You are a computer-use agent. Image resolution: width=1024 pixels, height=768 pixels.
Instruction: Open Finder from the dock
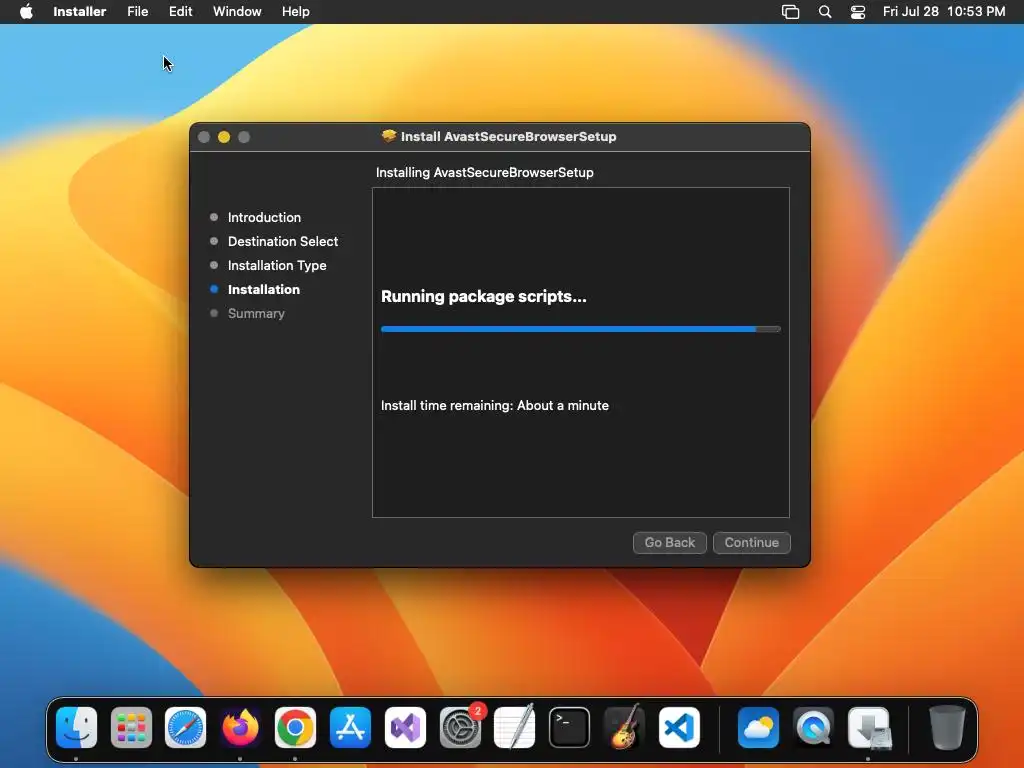[x=76, y=727]
